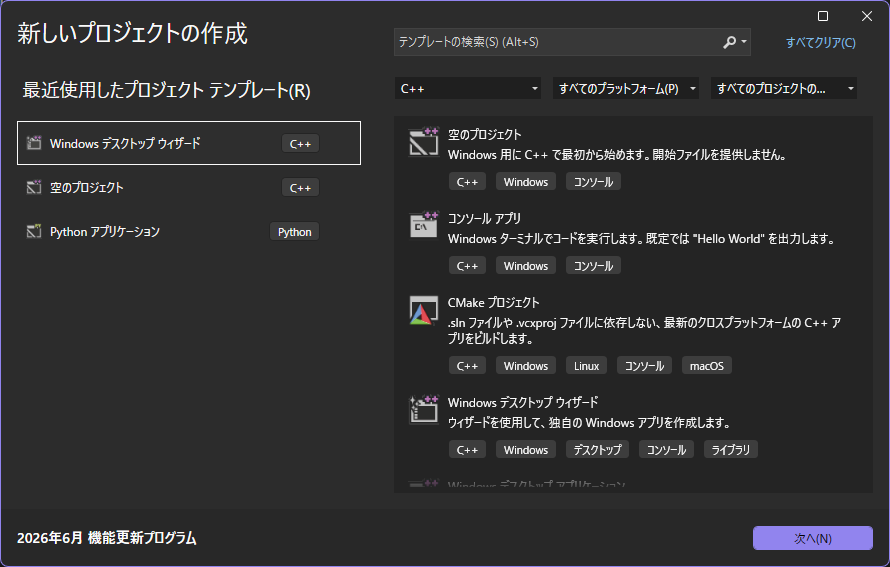Click the コンソール tag under CMake プロジェクト
890x567 pixels.
click(644, 366)
